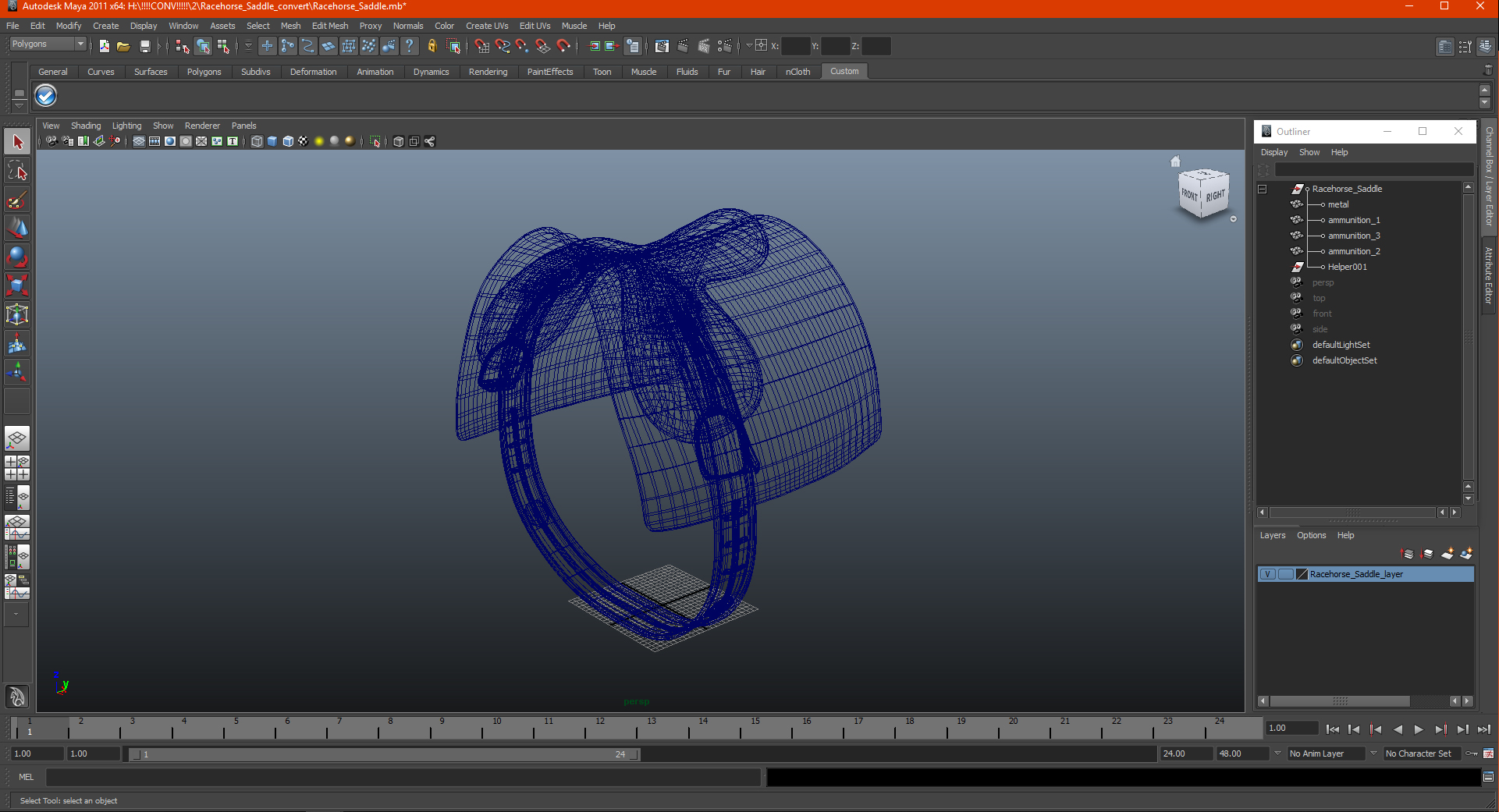This screenshot has height=812, width=1499.
Task: Toggle wireframe display cube icon
Action: click(257, 141)
